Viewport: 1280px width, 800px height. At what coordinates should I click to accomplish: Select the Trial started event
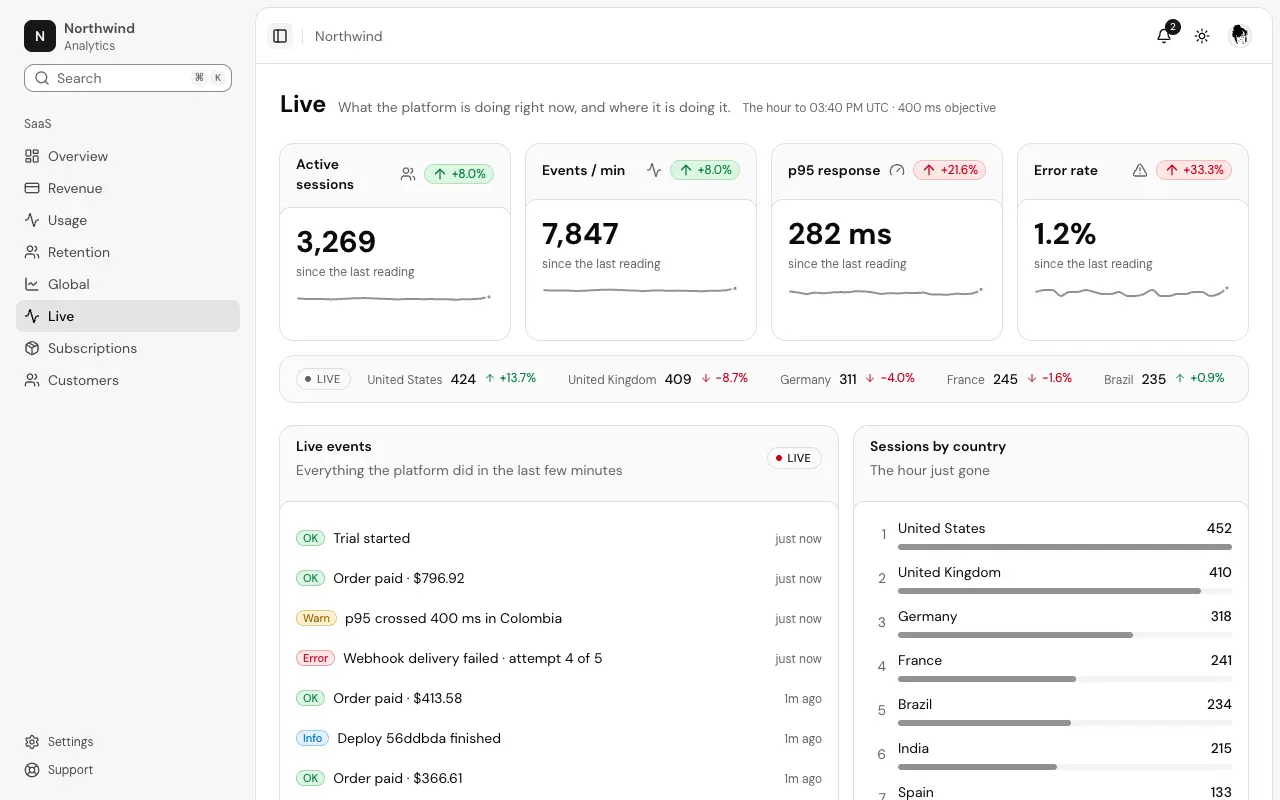coord(559,538)
